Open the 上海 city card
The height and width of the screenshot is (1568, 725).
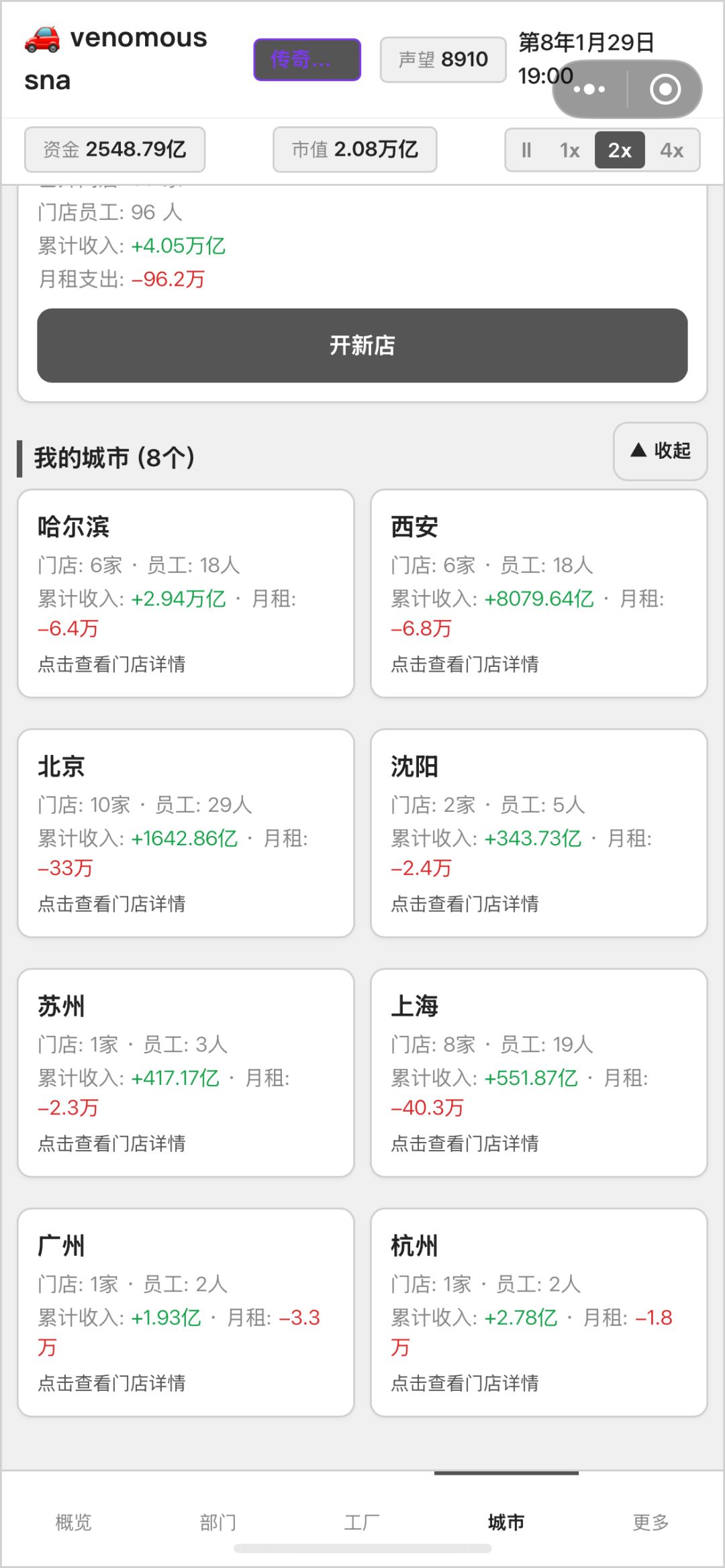[539, 1073]
